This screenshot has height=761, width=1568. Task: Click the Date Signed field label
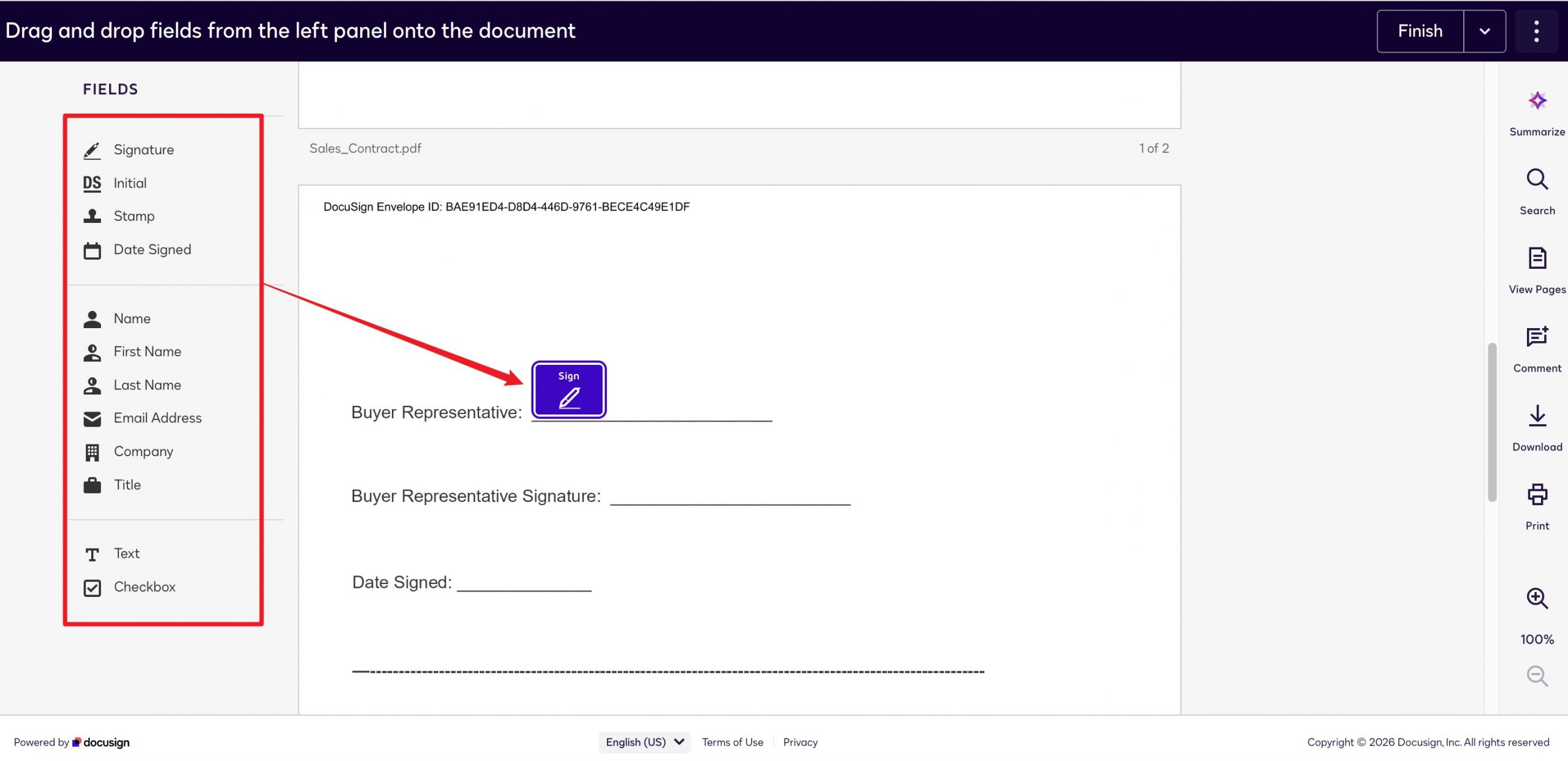[153, 250]
